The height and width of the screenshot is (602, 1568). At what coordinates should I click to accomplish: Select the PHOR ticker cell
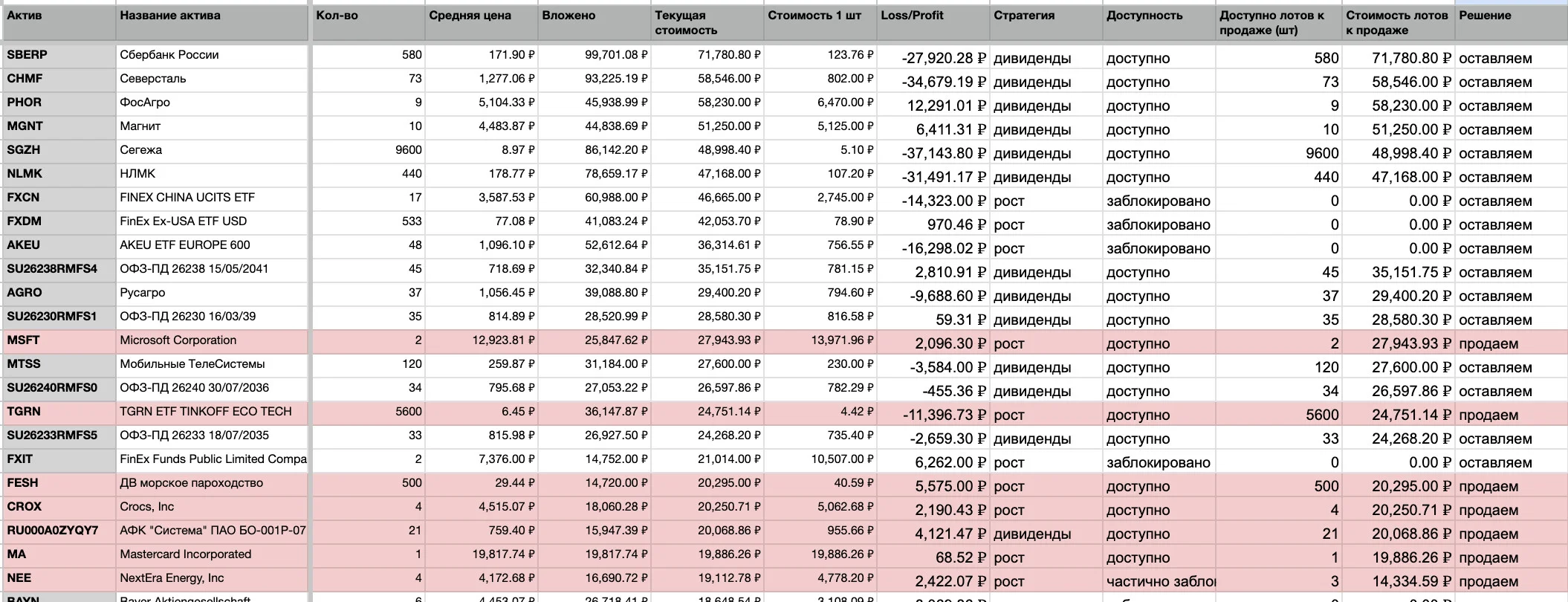[59, 103]
